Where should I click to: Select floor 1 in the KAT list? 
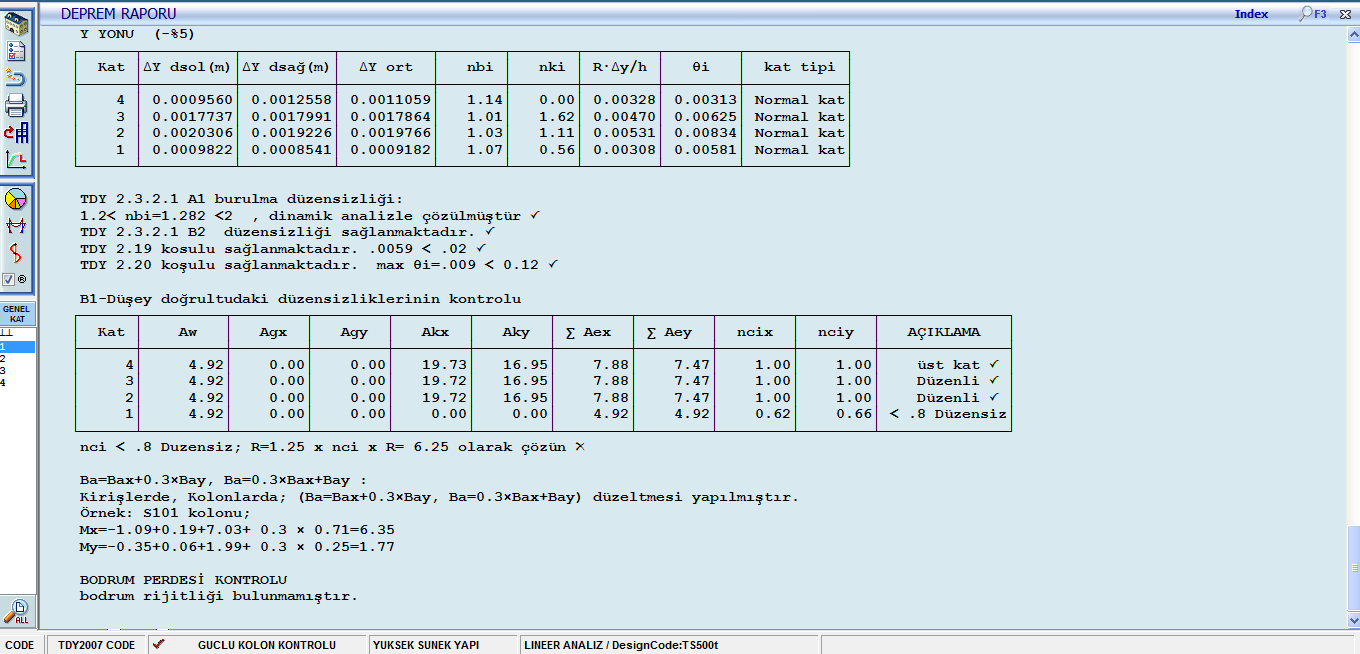17,346
